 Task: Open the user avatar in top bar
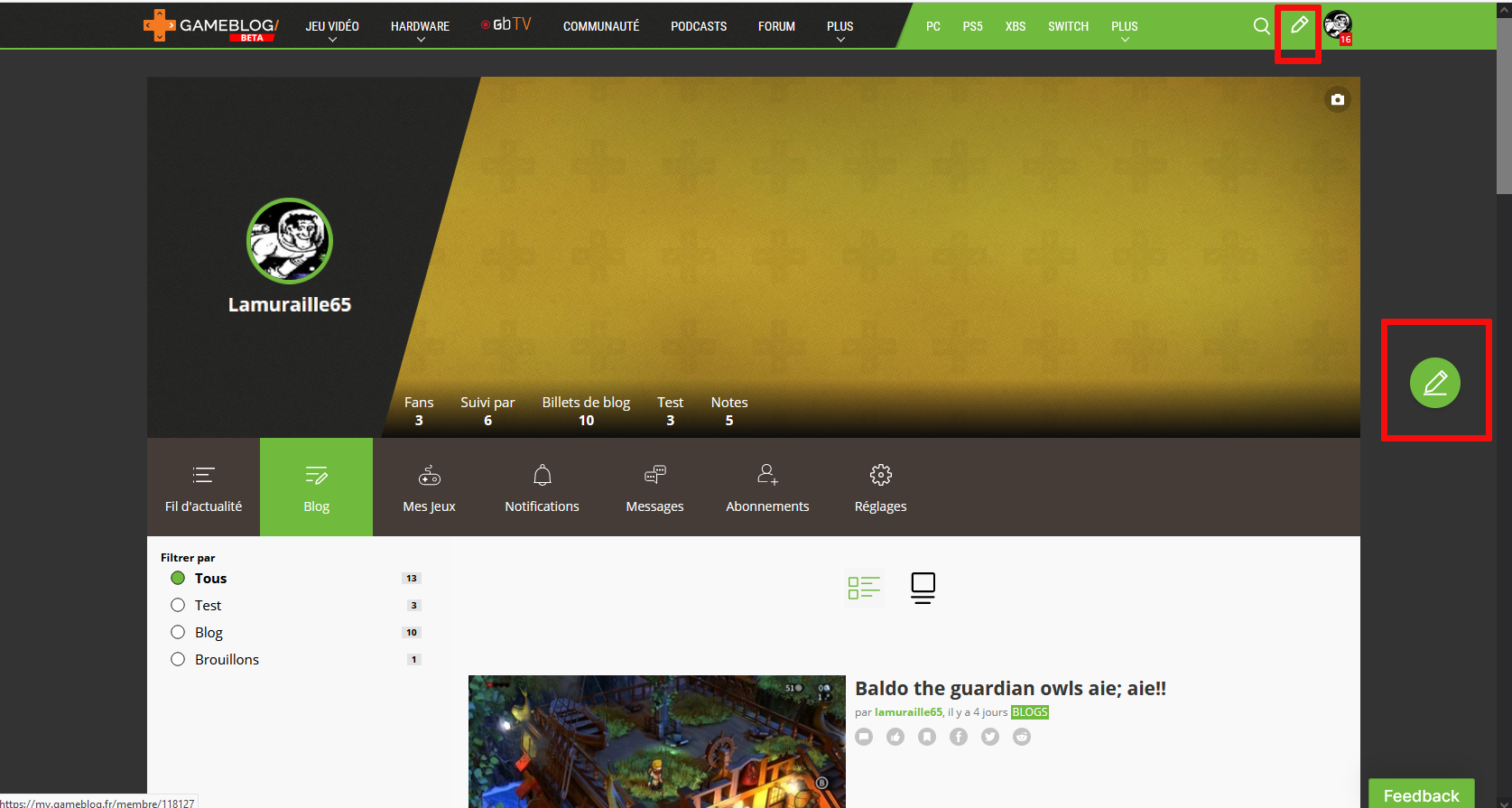coord(1337,25)
